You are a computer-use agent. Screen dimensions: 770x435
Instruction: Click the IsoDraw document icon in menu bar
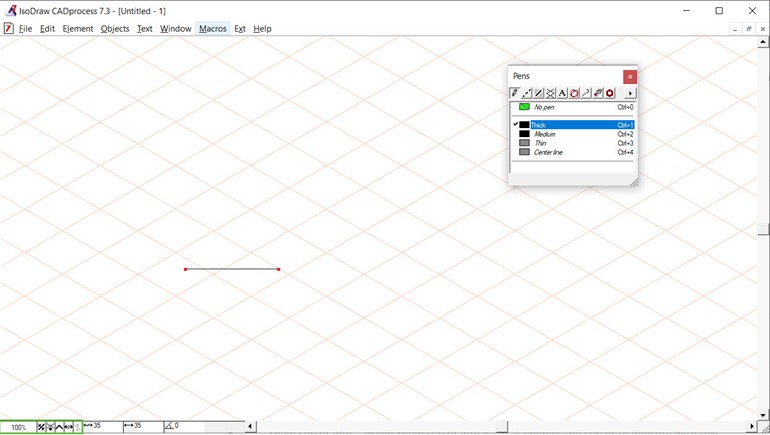tap(8, 28)
